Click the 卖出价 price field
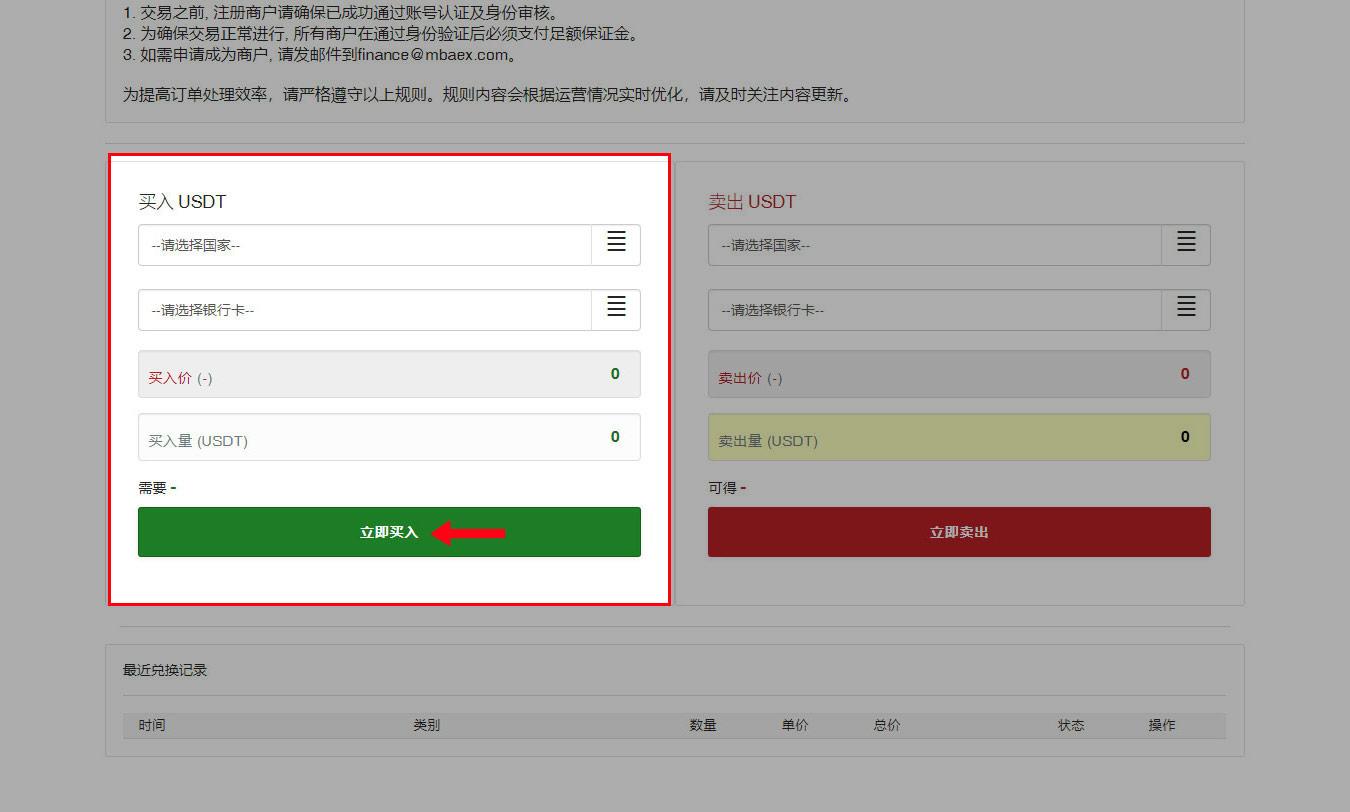This screenshot has height=812, width=1350. click(959, 374)
